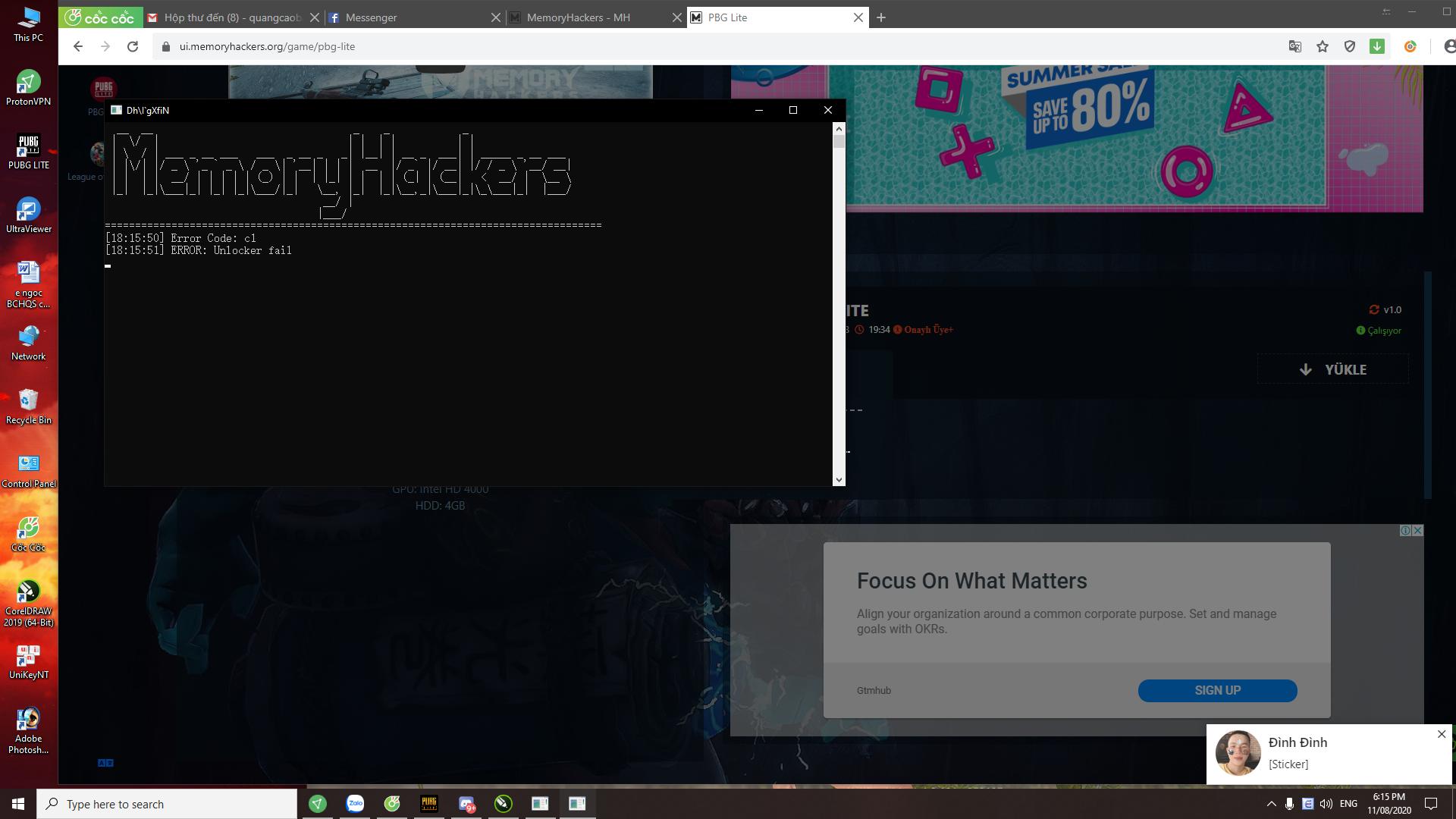The width and height of the screenshot is (1456, 819).
Task: Select the PBG Lite tab
Action: pyautogui.click(x=777, y=17)
